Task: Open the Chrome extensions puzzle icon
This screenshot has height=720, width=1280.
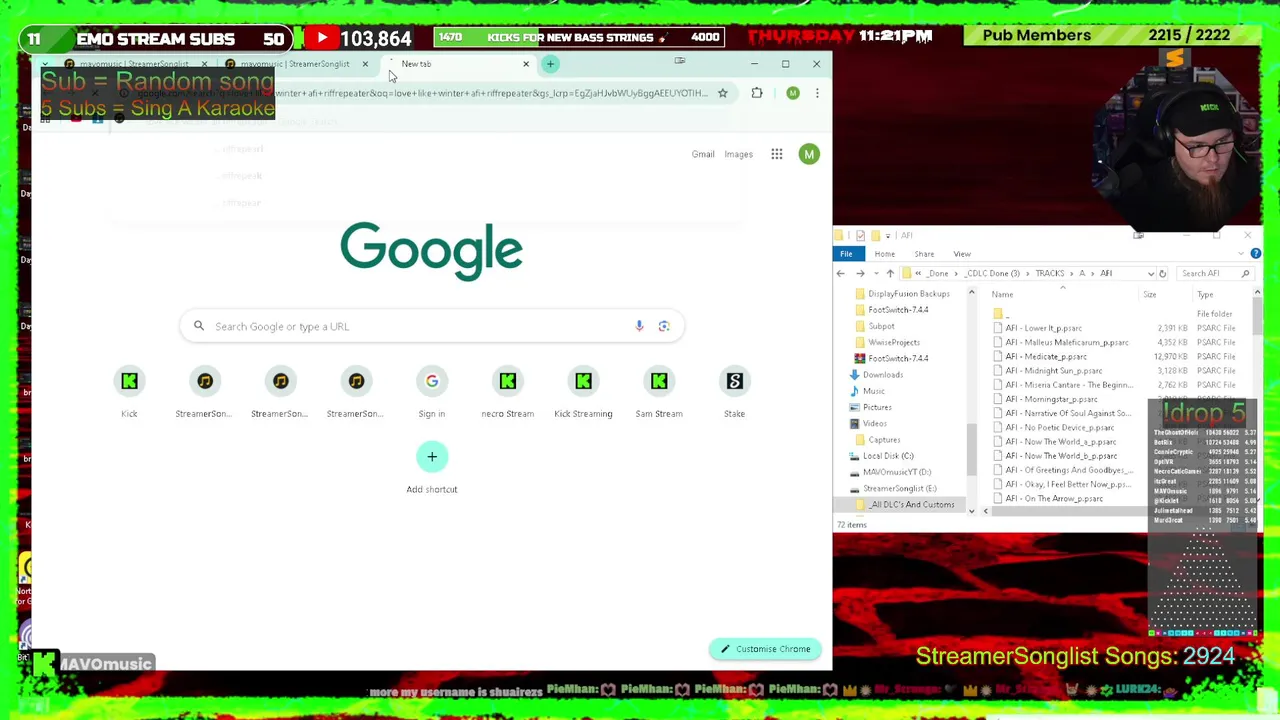Action: [757, 93]
